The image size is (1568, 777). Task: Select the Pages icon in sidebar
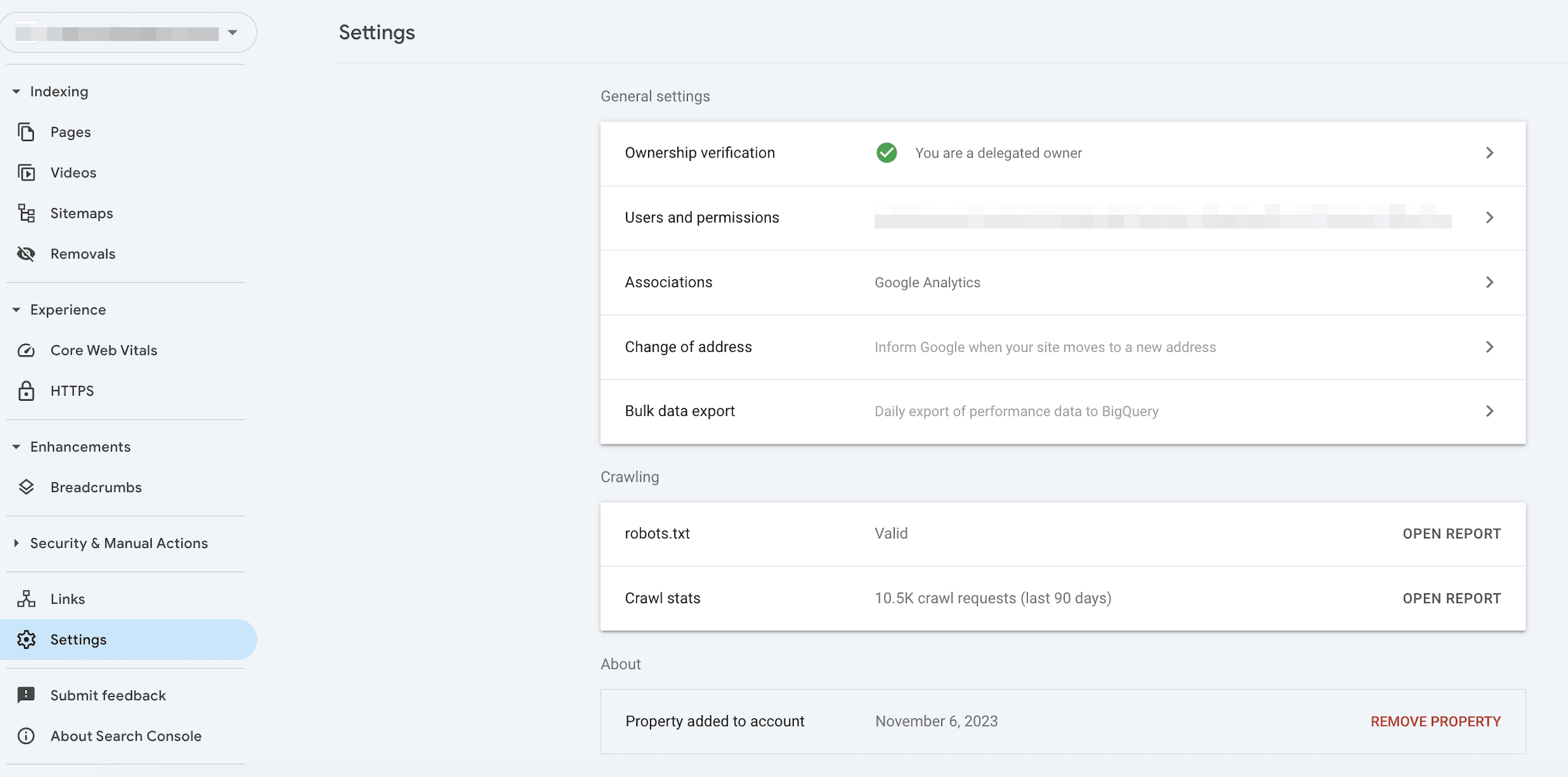click(x=26, y=131)
